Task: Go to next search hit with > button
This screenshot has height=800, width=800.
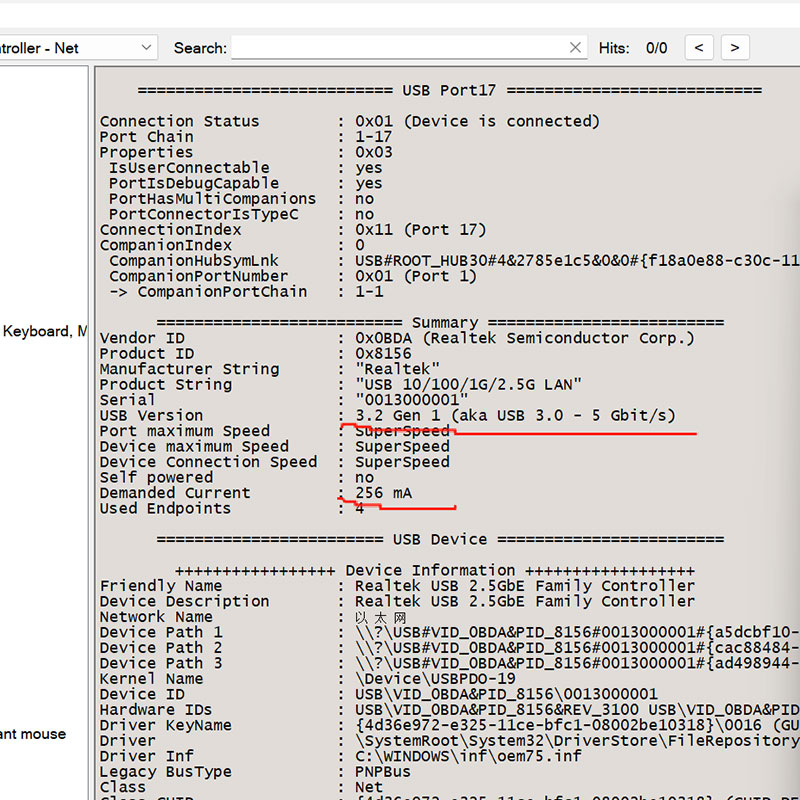Action: (x=735, y=47)
